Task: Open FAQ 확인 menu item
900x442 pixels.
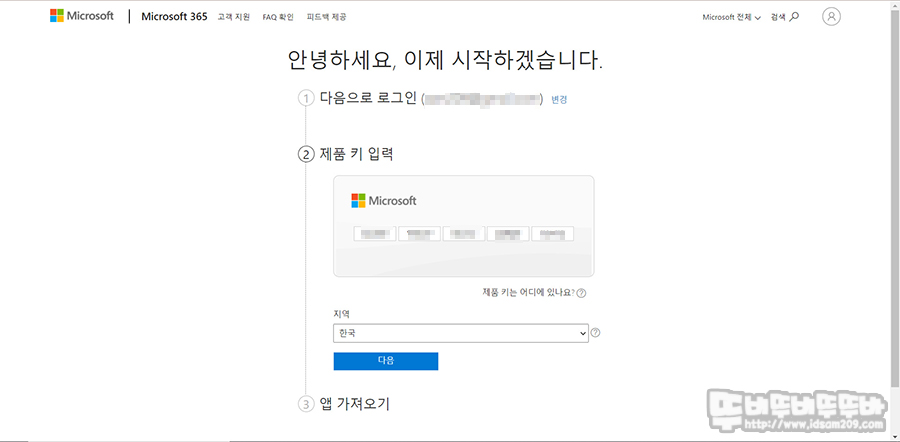Action: (278, 17)
